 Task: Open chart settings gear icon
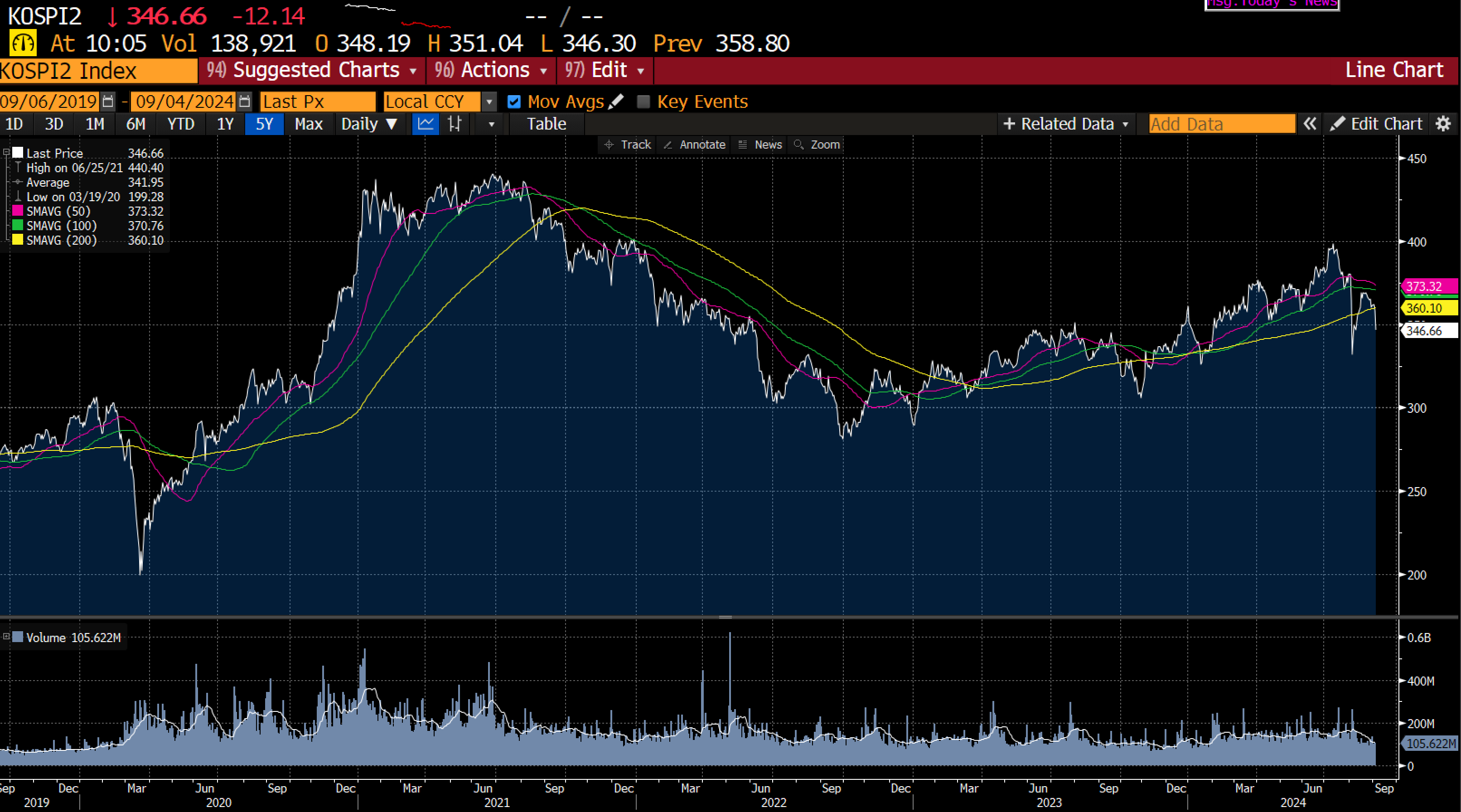(x=1443, y=124)
